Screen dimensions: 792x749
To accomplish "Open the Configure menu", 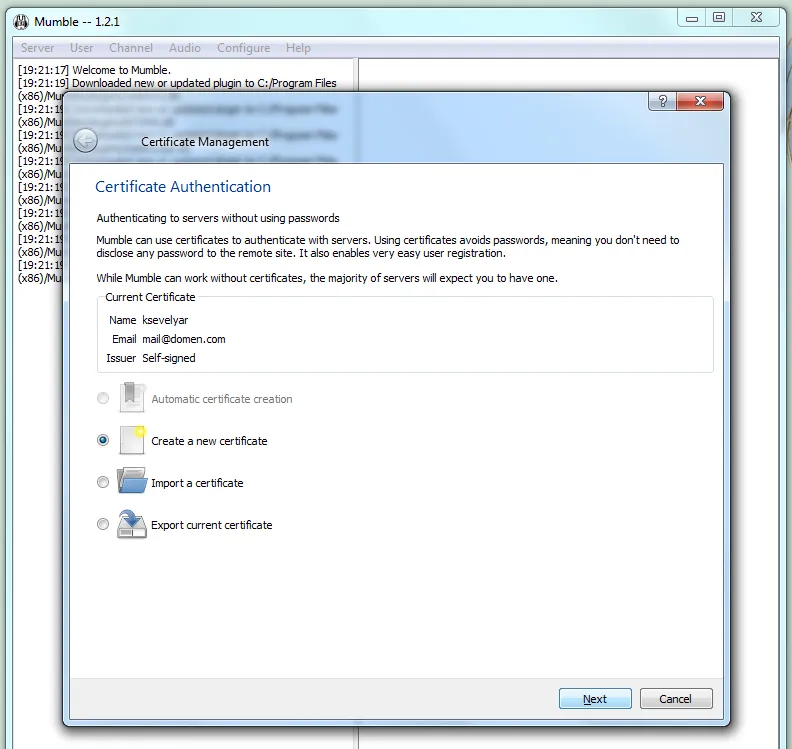I will (x=243, y=48).
